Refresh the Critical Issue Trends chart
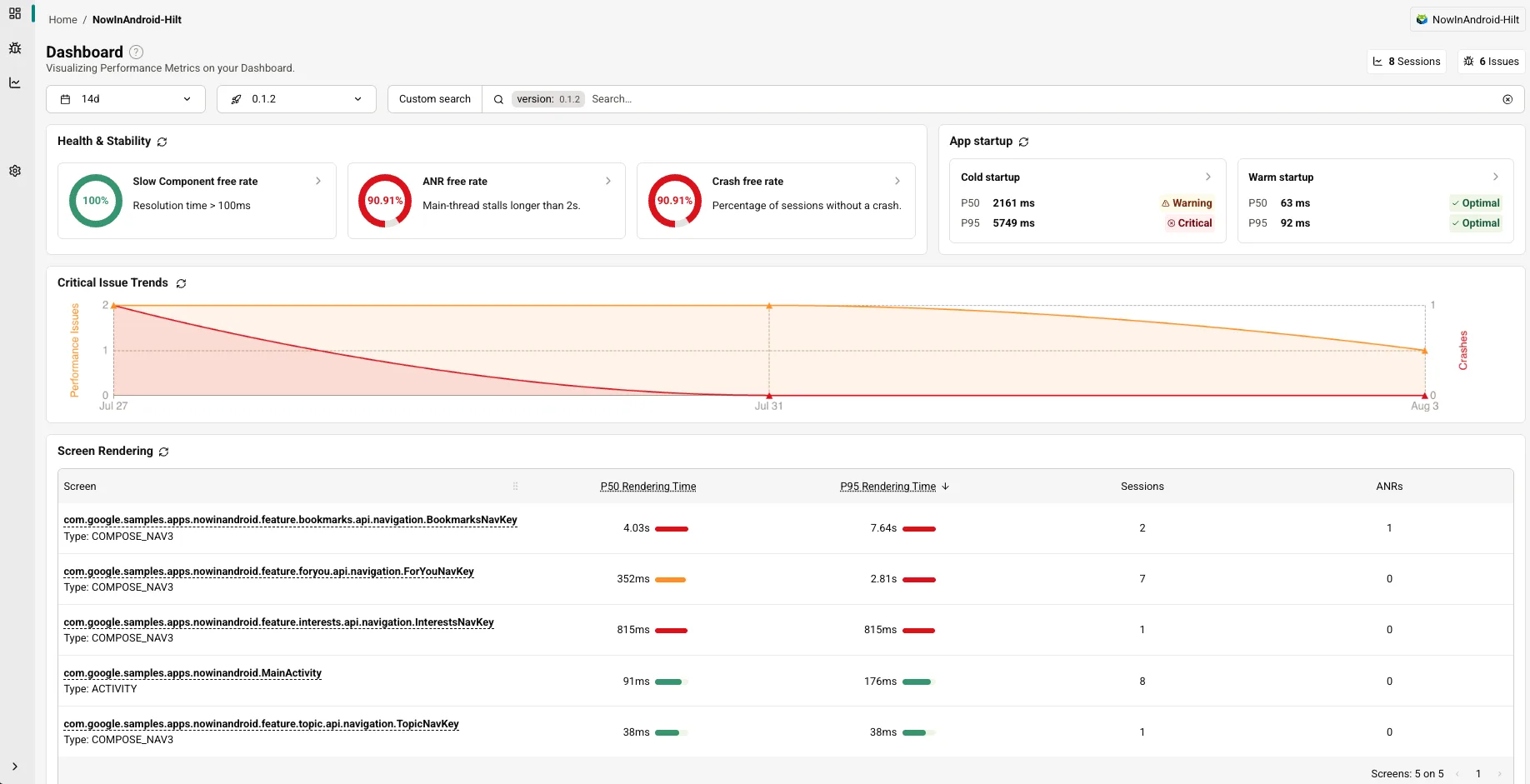Image resolution: width=1530 pixels, height=784 pixels. pyautogui.click(x=181, y=283)
